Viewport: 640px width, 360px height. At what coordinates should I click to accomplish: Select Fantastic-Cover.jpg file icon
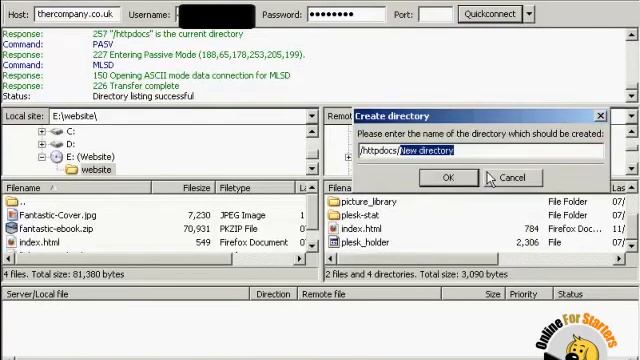12,215
